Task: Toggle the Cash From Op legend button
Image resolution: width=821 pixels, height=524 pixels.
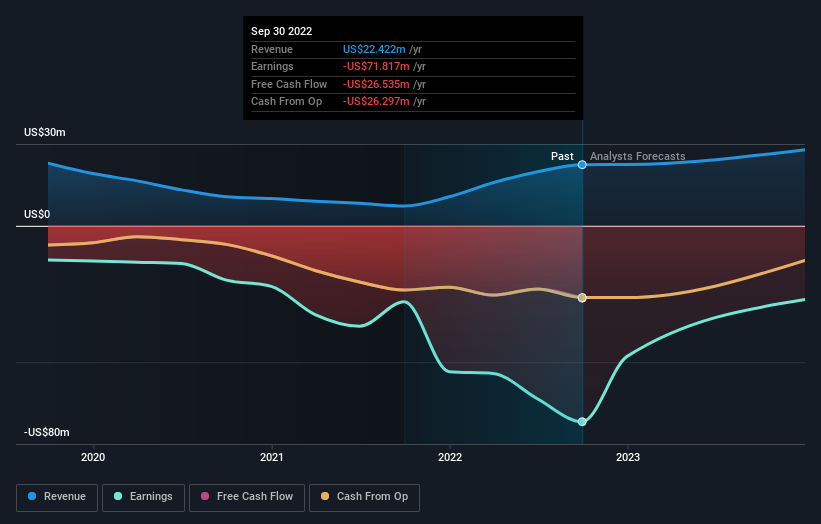Action: pos(364,497)
